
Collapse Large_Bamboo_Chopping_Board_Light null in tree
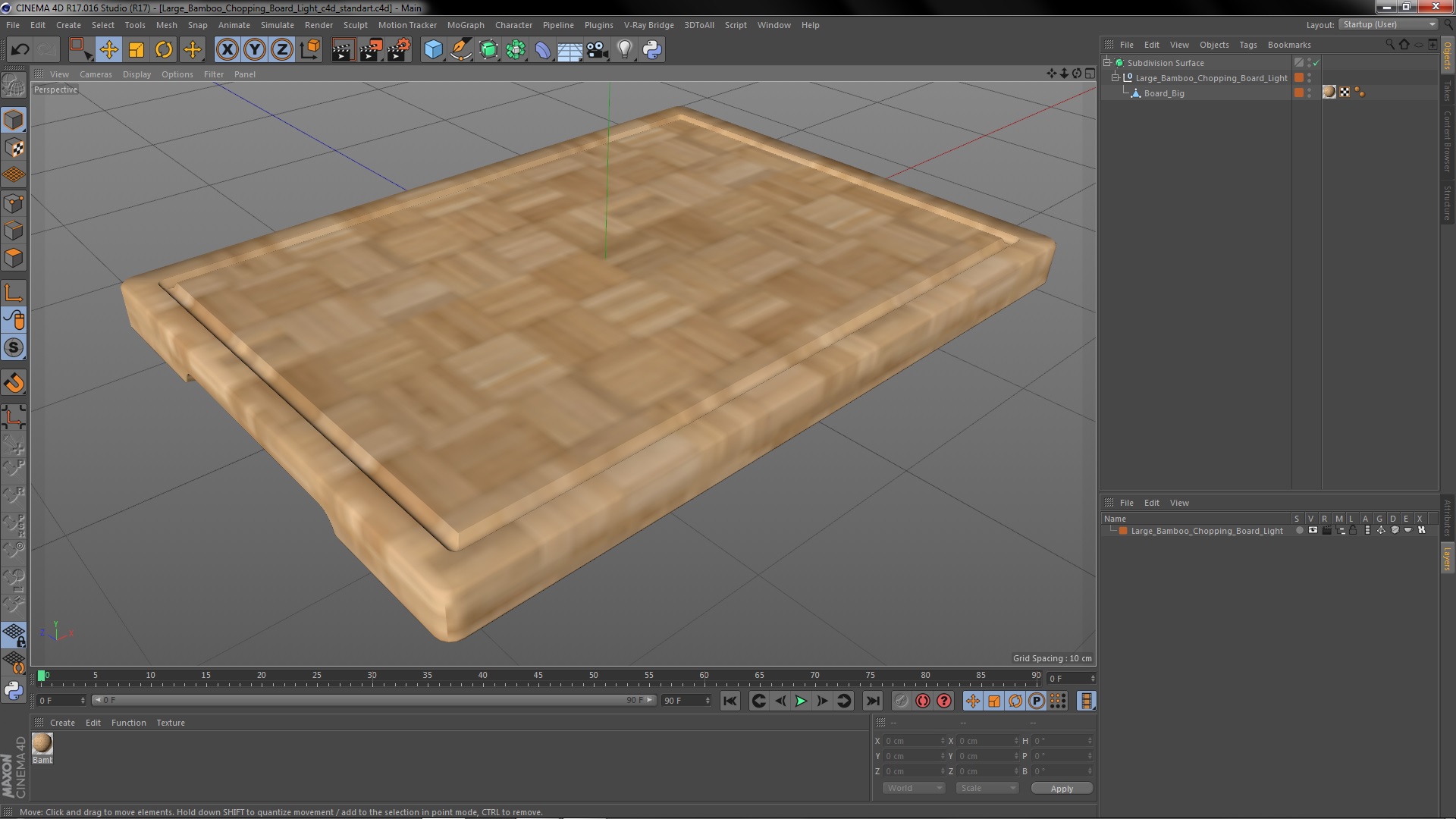1116,78
